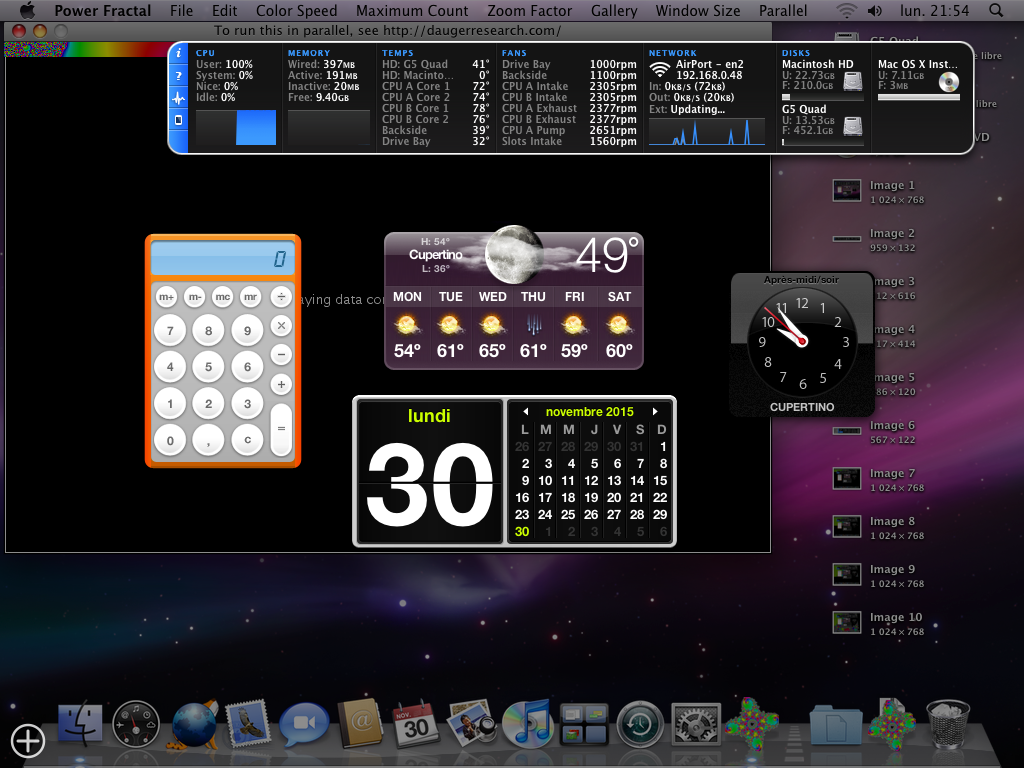Select Image 10 thumbnail on desktop
The width and height of the screenshot is (1024, 768).
pyautogui.click(x=846, y=623)
